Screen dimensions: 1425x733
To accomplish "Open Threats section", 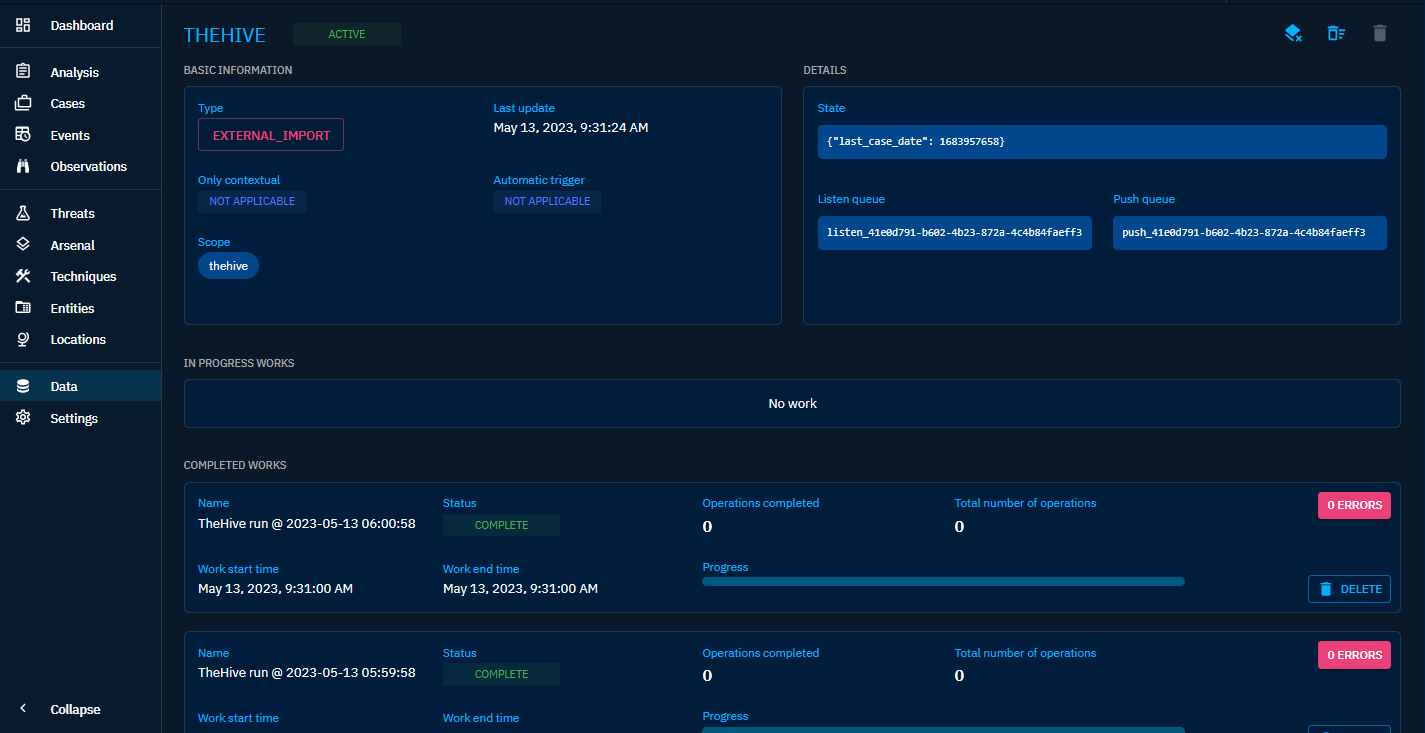I will coord(81,213).
